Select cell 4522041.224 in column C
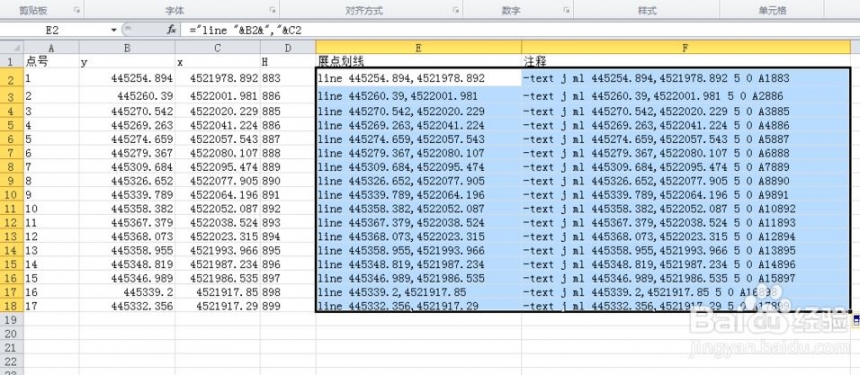This screenshot has height=375, width=860. [x=218, y=126]
